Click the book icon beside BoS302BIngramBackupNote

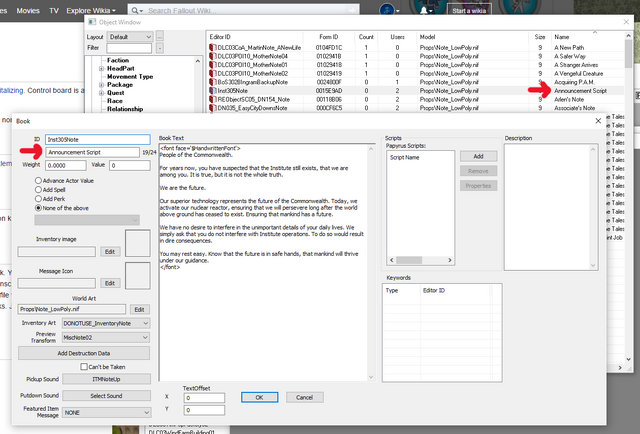(212, 82)
